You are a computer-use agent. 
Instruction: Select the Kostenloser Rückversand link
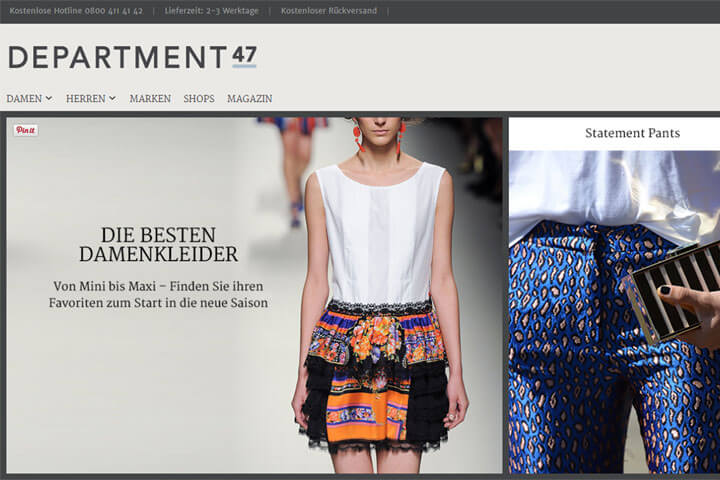(x=329, y=11)
